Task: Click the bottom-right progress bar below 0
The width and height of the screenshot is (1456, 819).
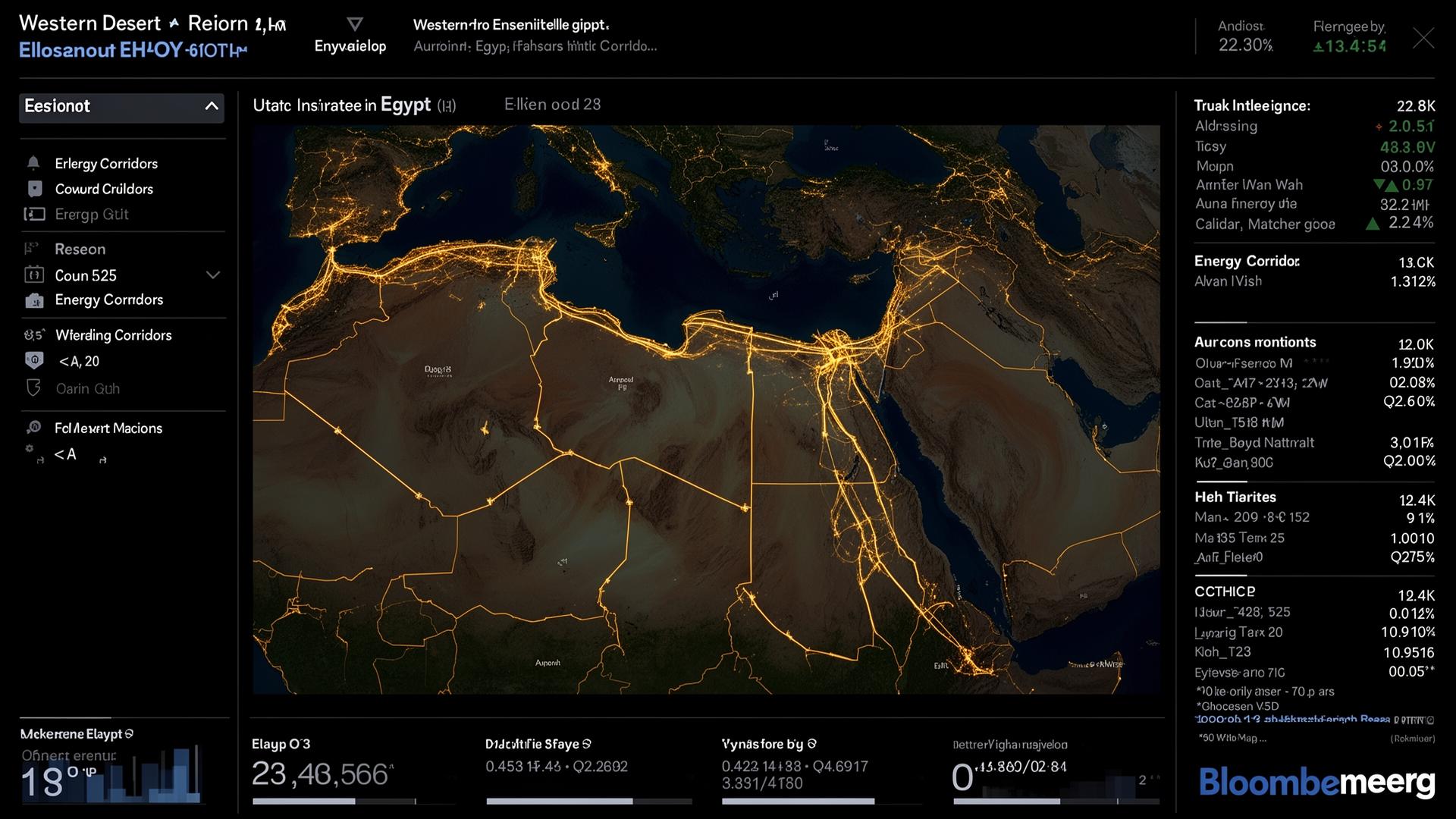Action: [1056, 801]
